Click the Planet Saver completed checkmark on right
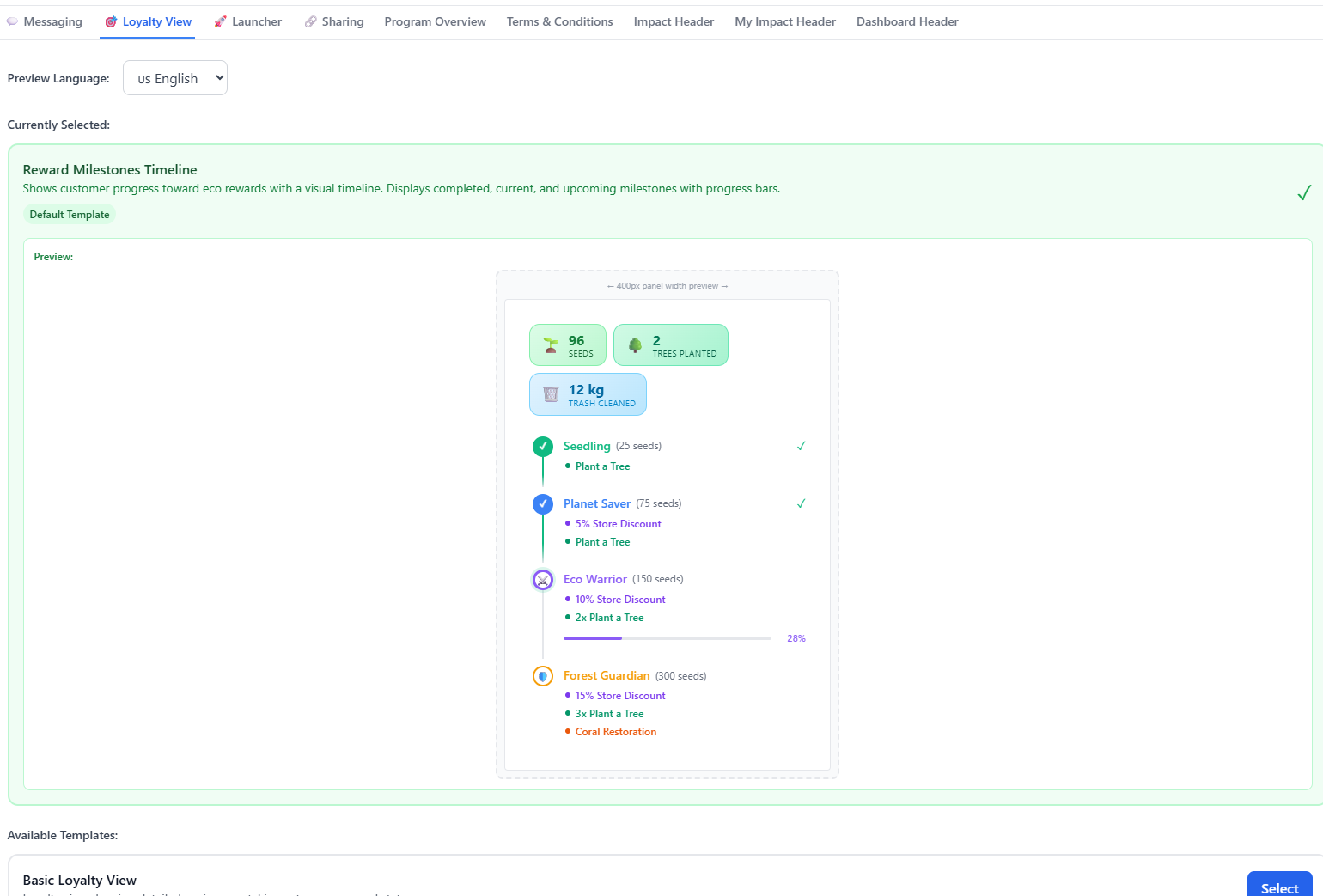The height and width of the screenshot is (896, 1323). [801, 503]
